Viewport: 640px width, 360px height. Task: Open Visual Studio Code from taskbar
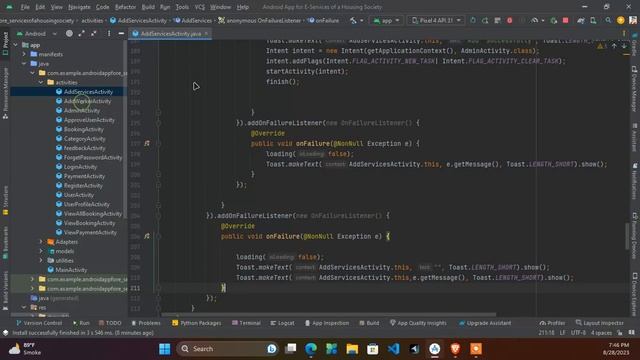[x=393, y=349]
